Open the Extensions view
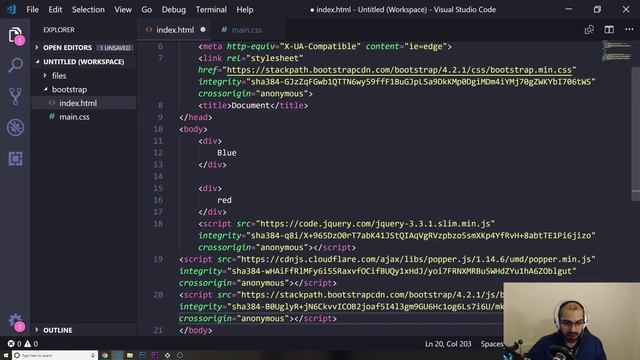The image size is (640, 360). pyautogui.click(x=15, y=158)
